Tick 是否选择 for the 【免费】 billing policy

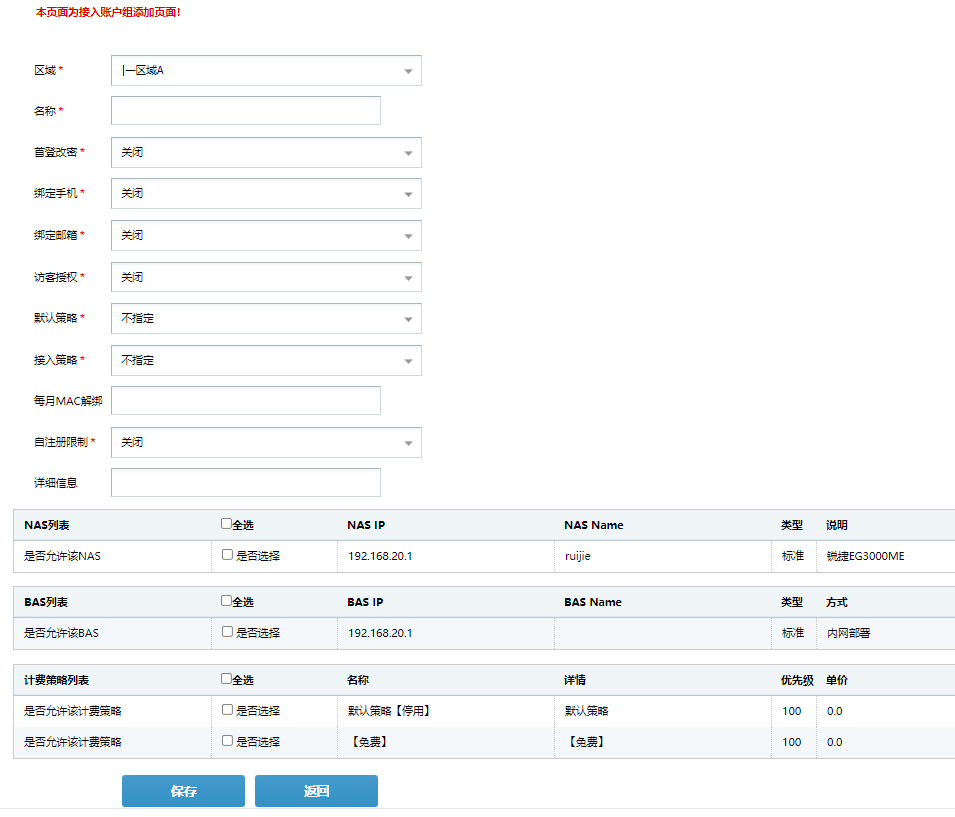coord(227,741)
